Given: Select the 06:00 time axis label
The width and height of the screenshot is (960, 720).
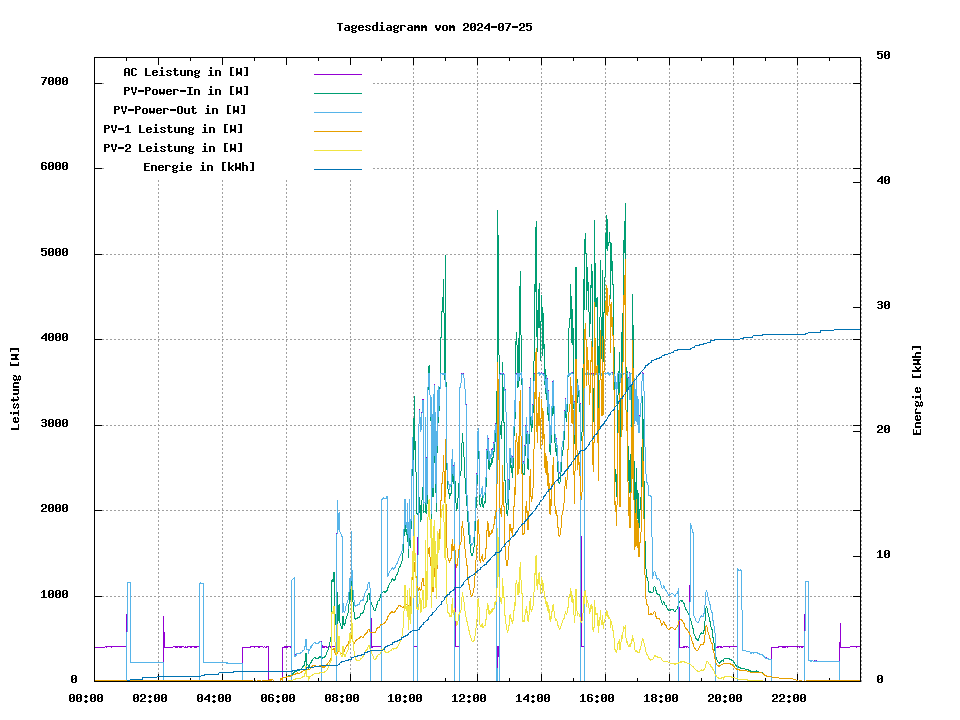Looking at the screenshot, I should [x=277, y=698].
